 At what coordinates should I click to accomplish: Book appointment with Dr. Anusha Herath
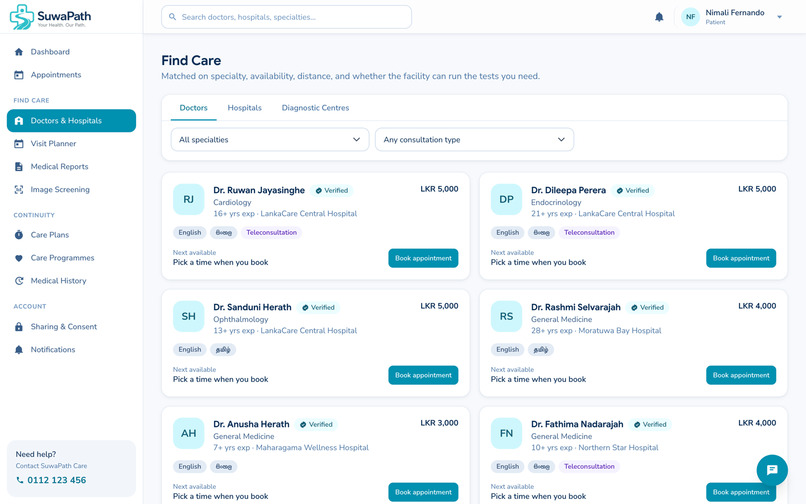click(x=423, y=492)
